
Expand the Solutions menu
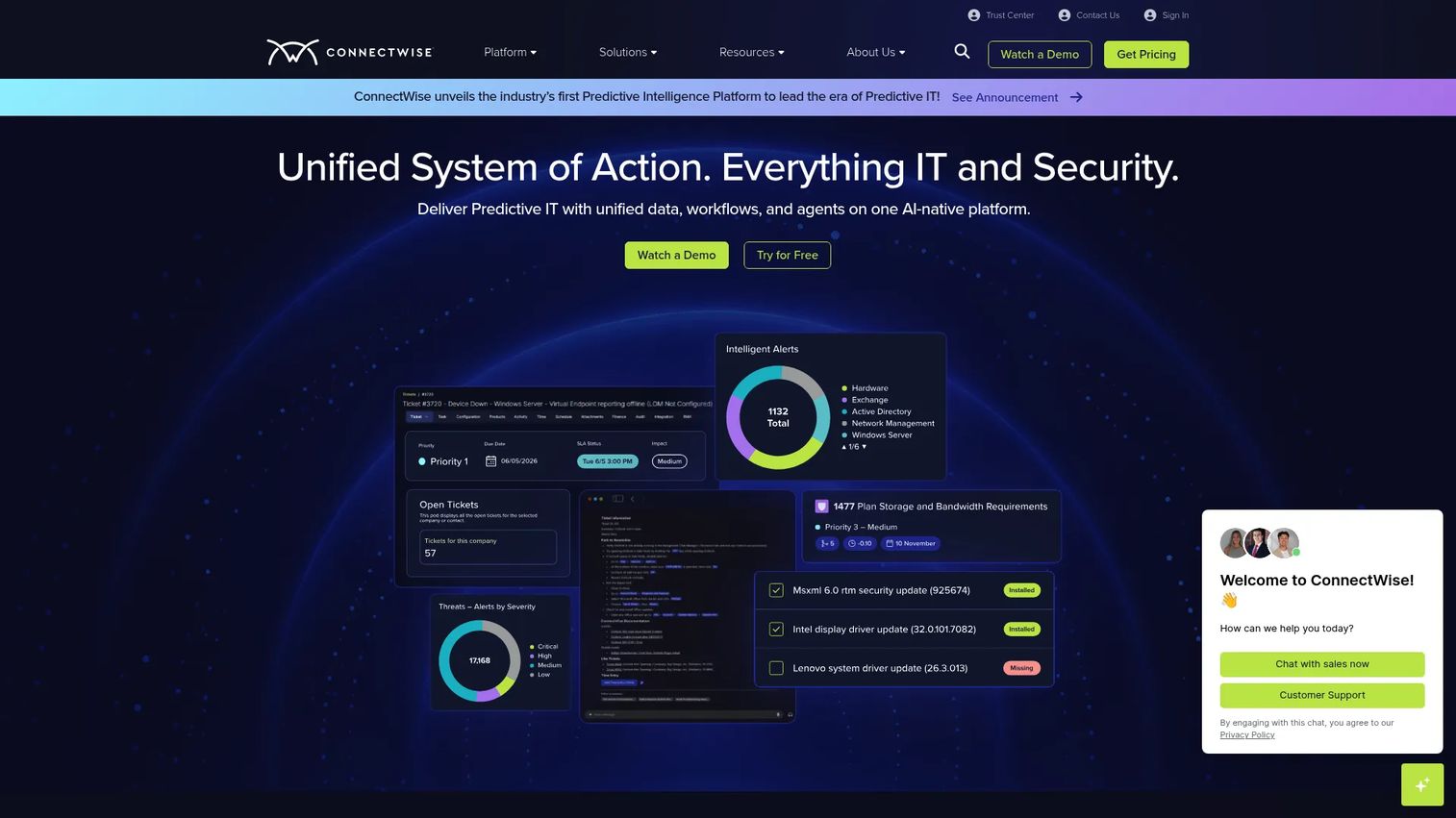tap(628, 52)
